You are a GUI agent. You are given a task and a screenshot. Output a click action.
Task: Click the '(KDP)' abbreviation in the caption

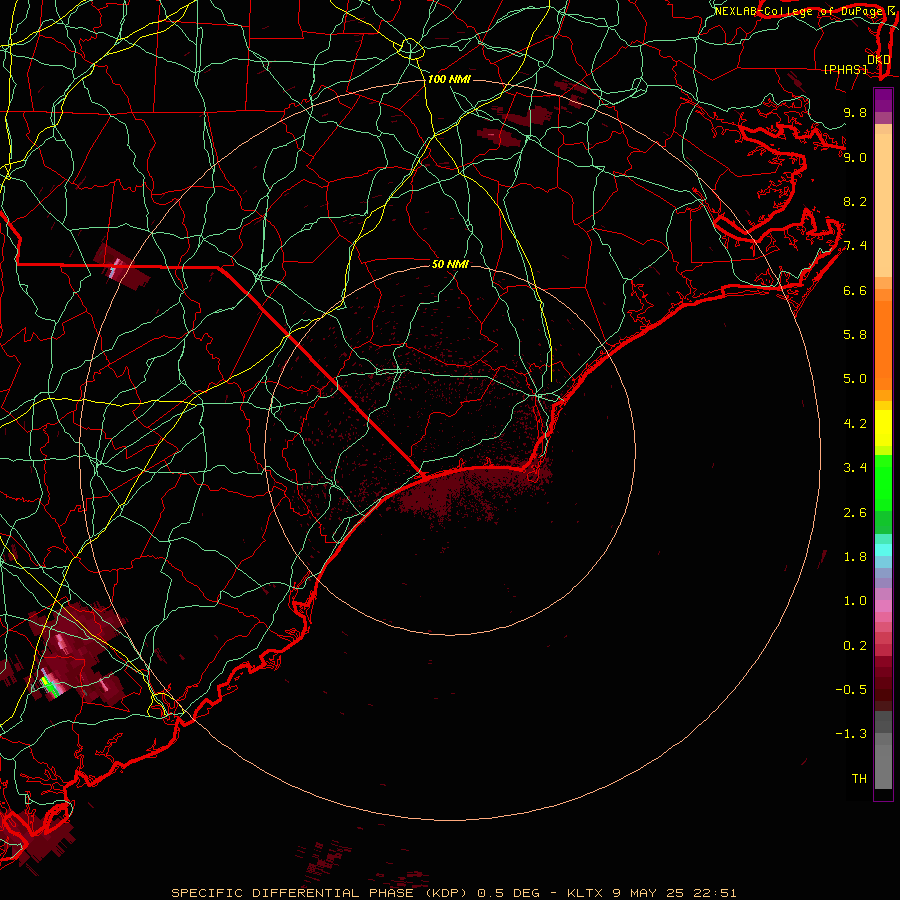[448, 893]
